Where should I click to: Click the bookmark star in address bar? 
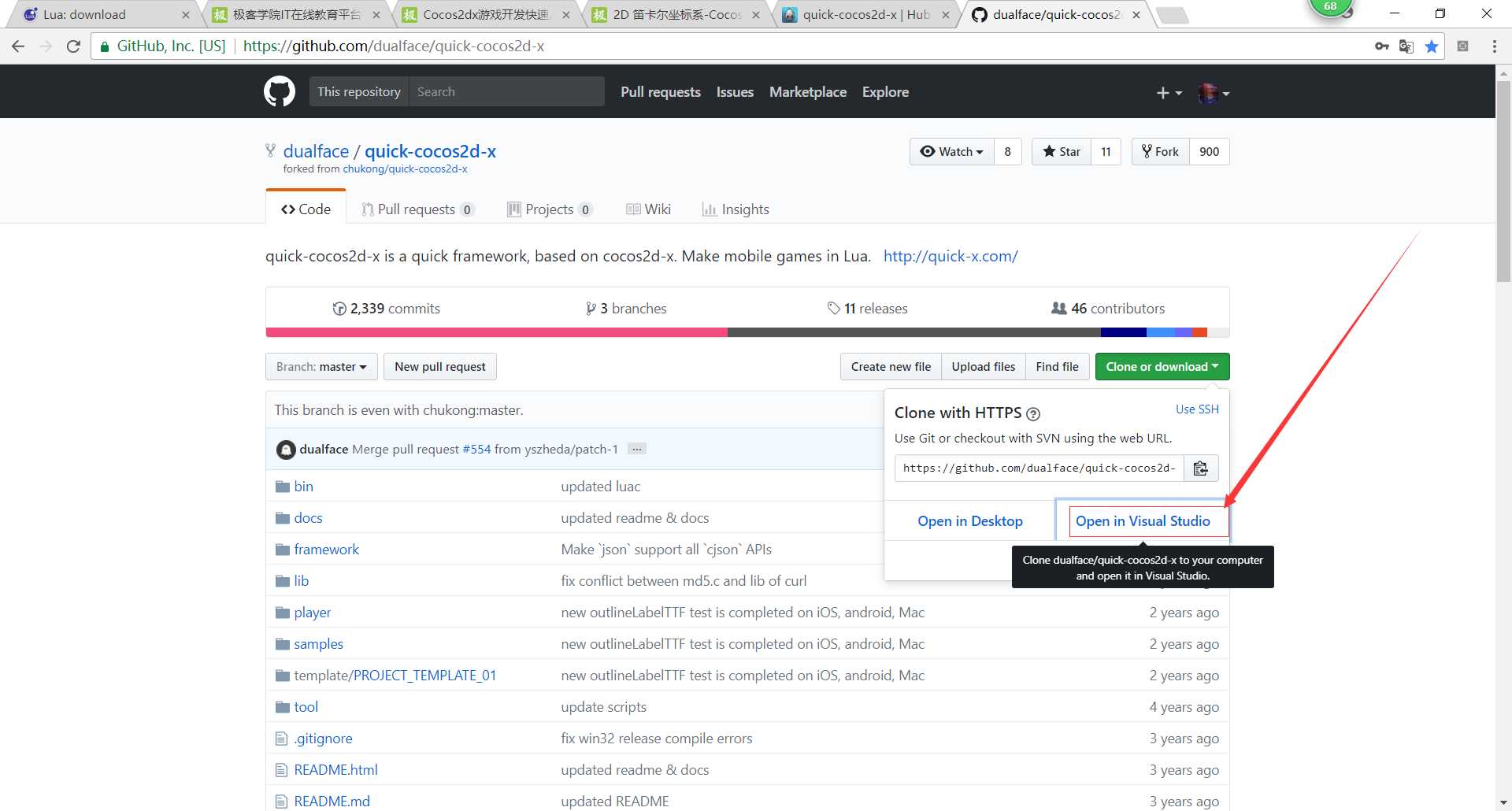point(1432,46)
